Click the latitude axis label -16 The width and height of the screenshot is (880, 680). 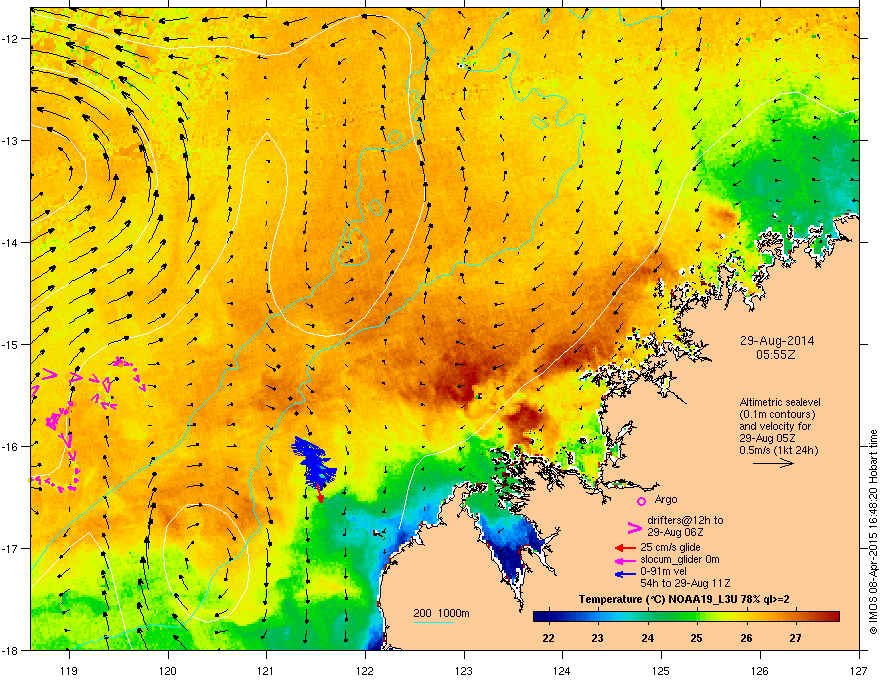[x=10, y=446]
